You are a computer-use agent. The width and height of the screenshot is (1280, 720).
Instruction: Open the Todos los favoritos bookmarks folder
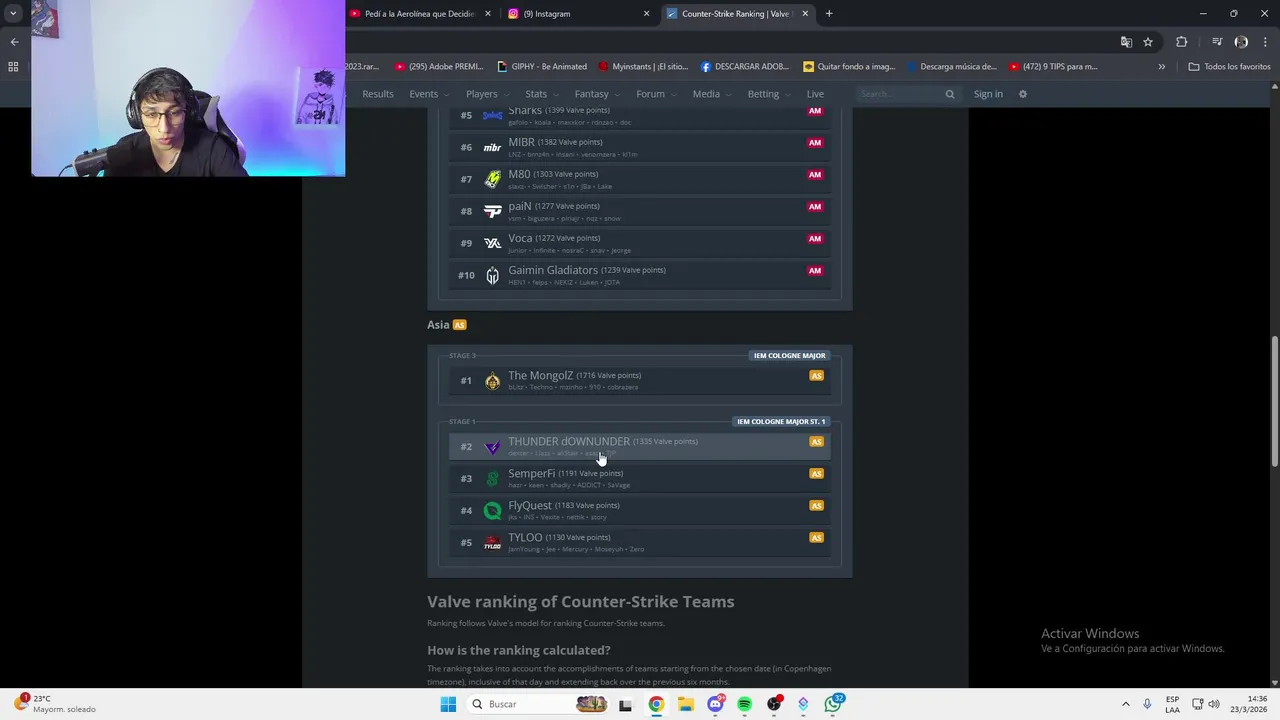pos(1229,67)
